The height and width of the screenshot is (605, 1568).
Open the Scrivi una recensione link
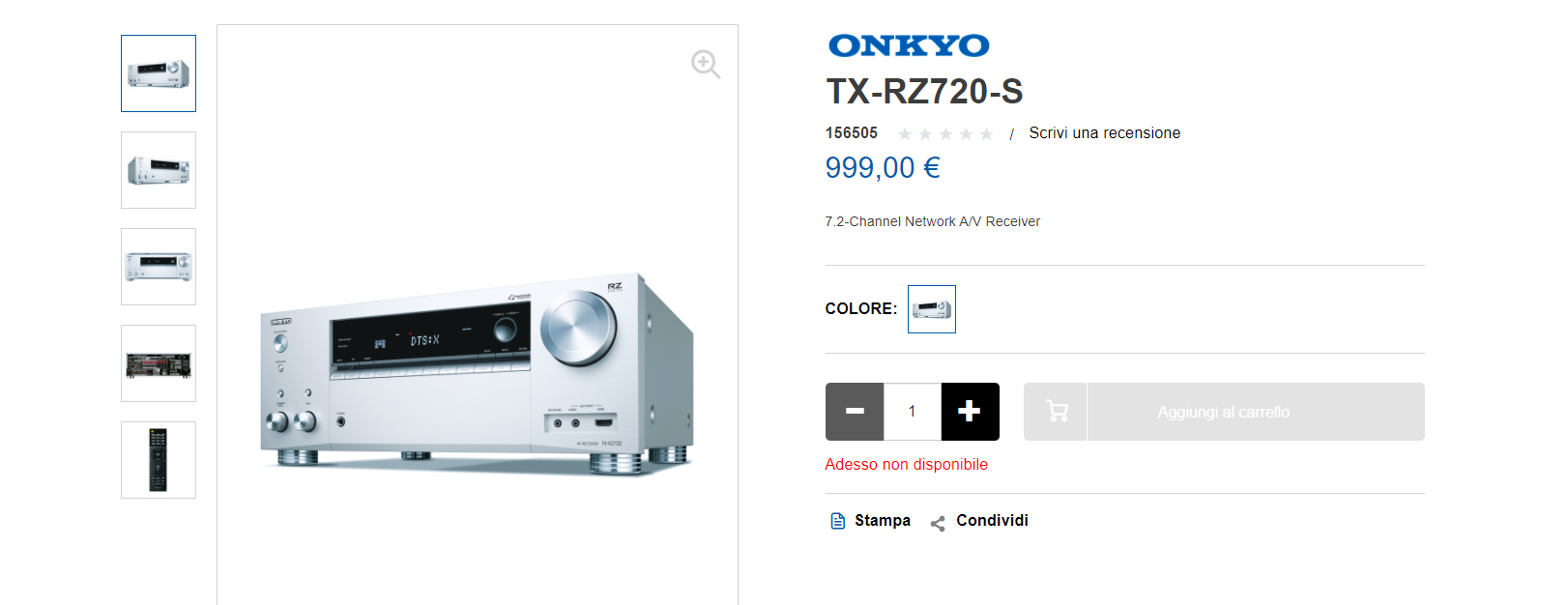point(1104,133)
